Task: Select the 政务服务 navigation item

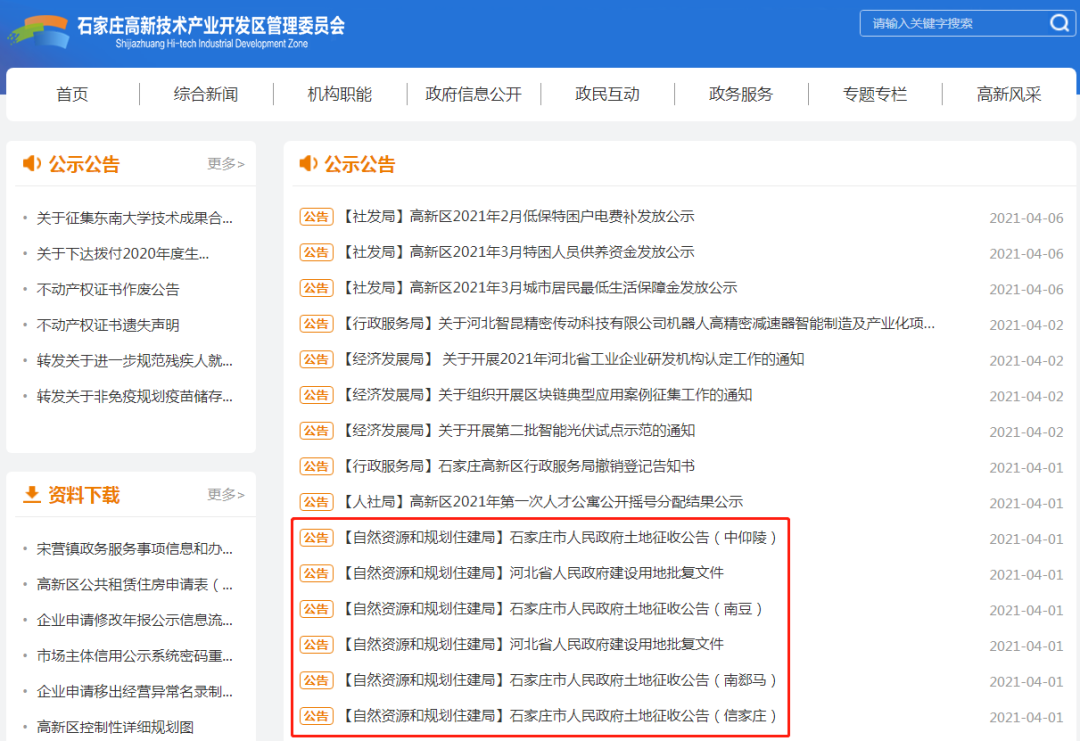Action: (x=741, y=94)
